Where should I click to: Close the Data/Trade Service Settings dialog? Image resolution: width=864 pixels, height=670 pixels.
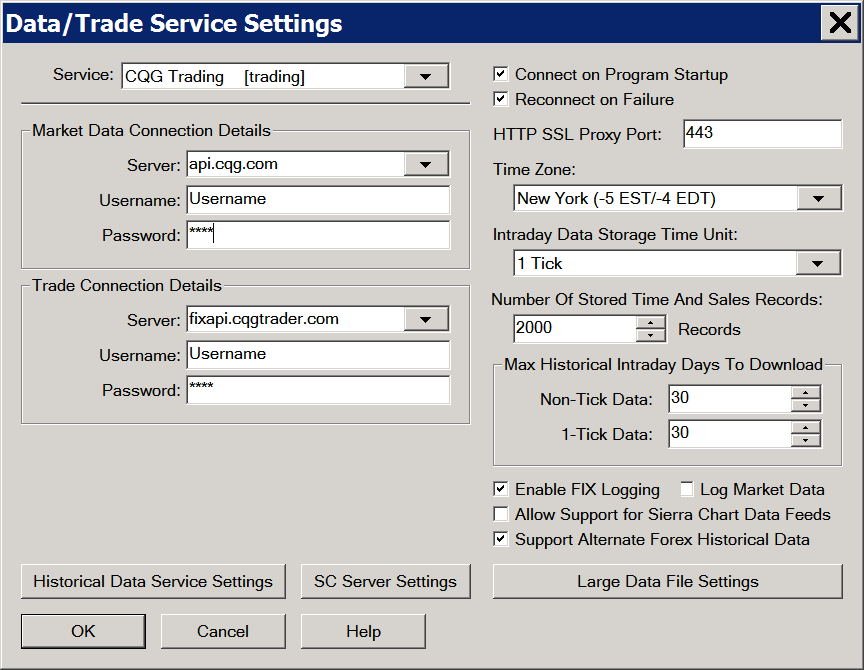click(x=840, y=23)
